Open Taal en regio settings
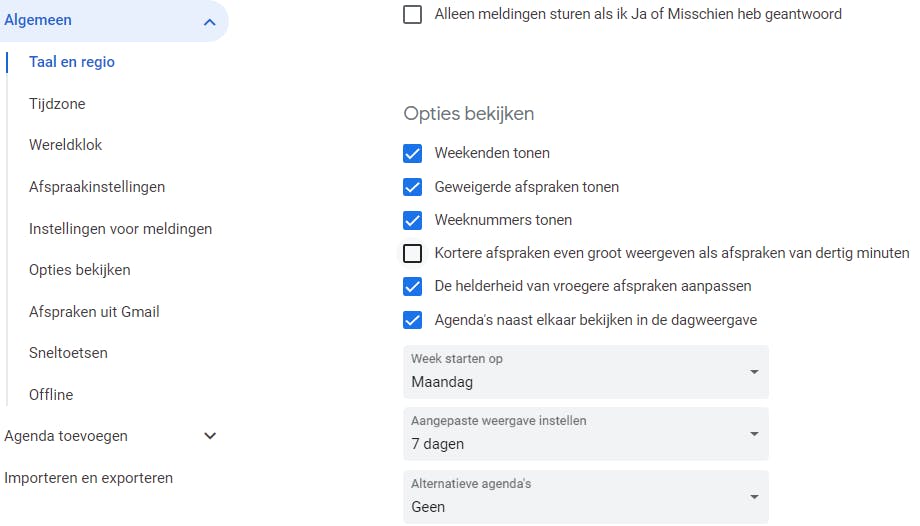Image resolution: width=920 pixels, height=526 pixels. [x=72, y=62]
